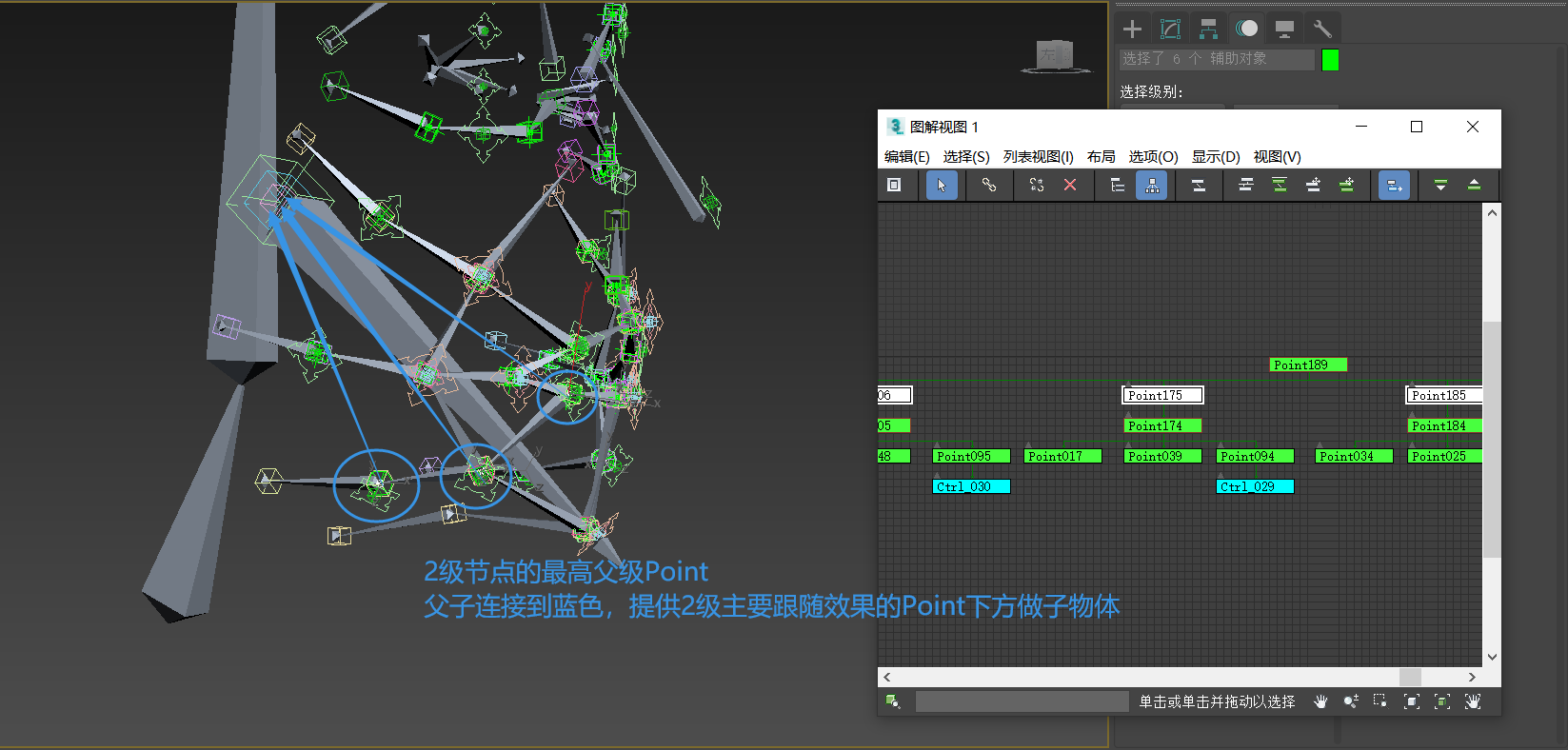The image size is (1568, 750).
Task: Delete objects with the red X icon
Action: (1070, 186)
